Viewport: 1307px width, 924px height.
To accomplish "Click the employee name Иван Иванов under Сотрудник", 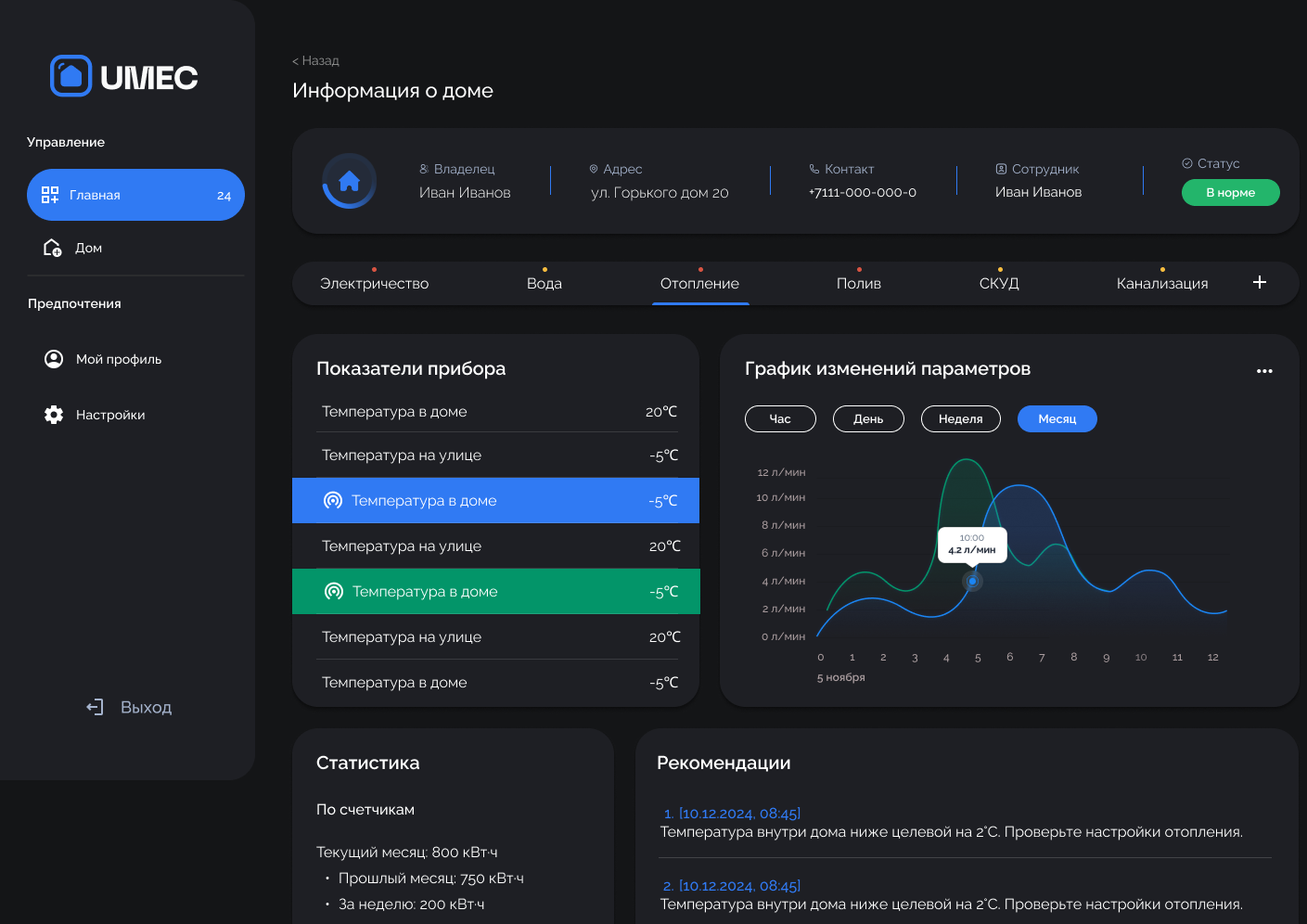I will [x=1038, y=192].
